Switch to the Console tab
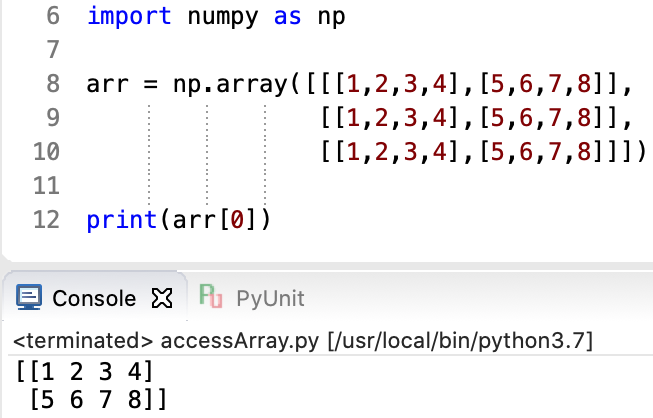 tap(93, 298)
